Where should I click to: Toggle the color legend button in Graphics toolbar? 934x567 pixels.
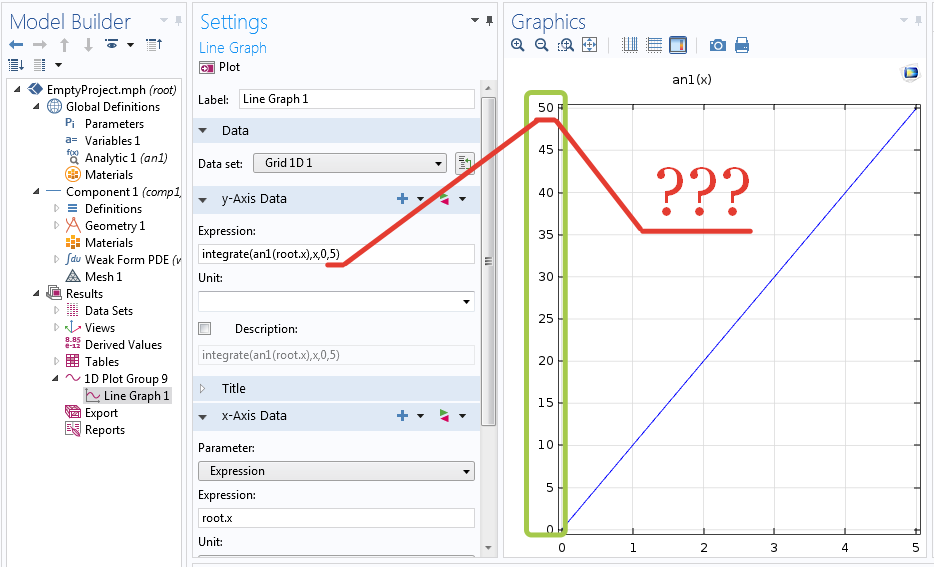tap(678, 45)
